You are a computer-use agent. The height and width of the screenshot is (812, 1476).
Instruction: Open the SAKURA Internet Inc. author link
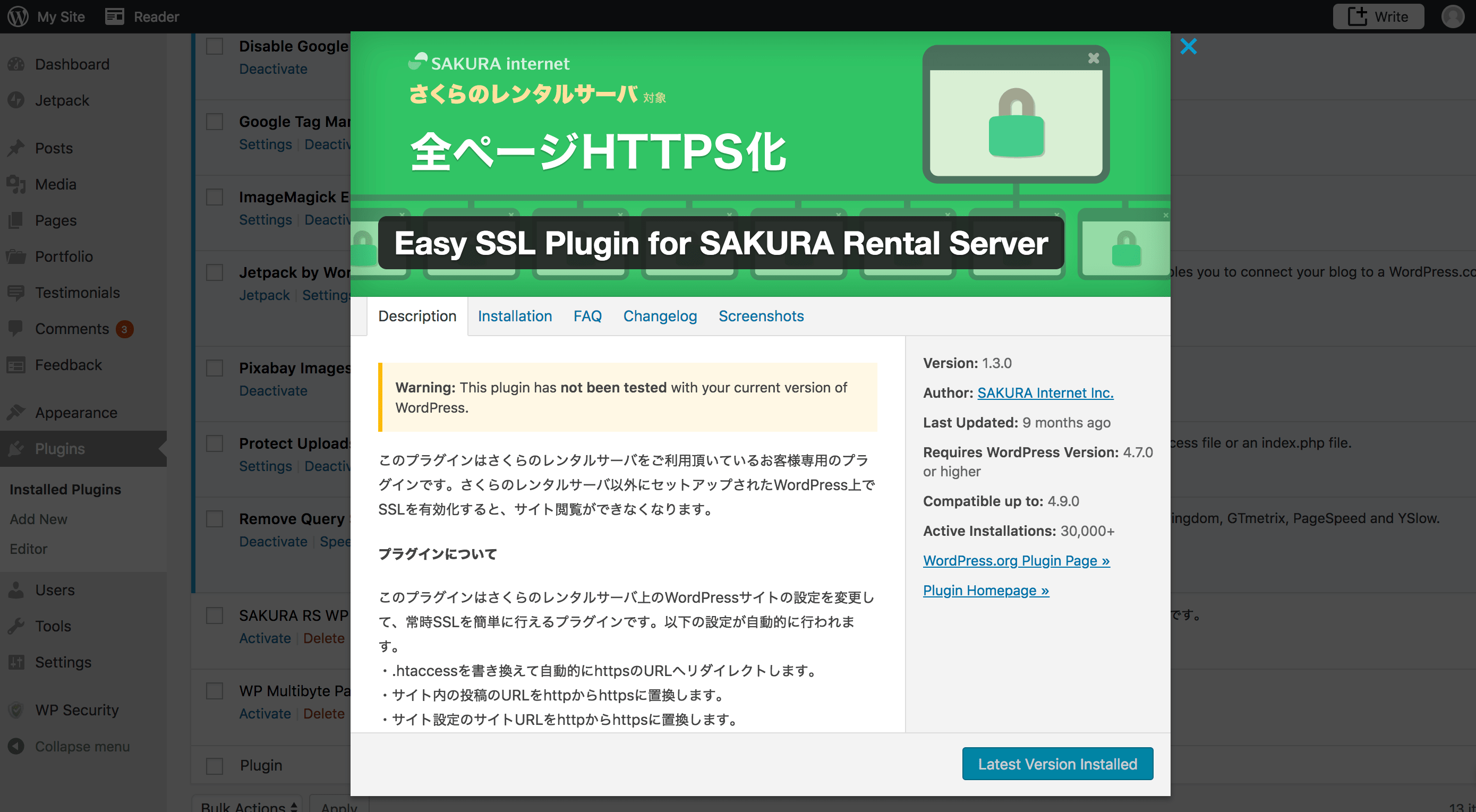pos(1045,392)
